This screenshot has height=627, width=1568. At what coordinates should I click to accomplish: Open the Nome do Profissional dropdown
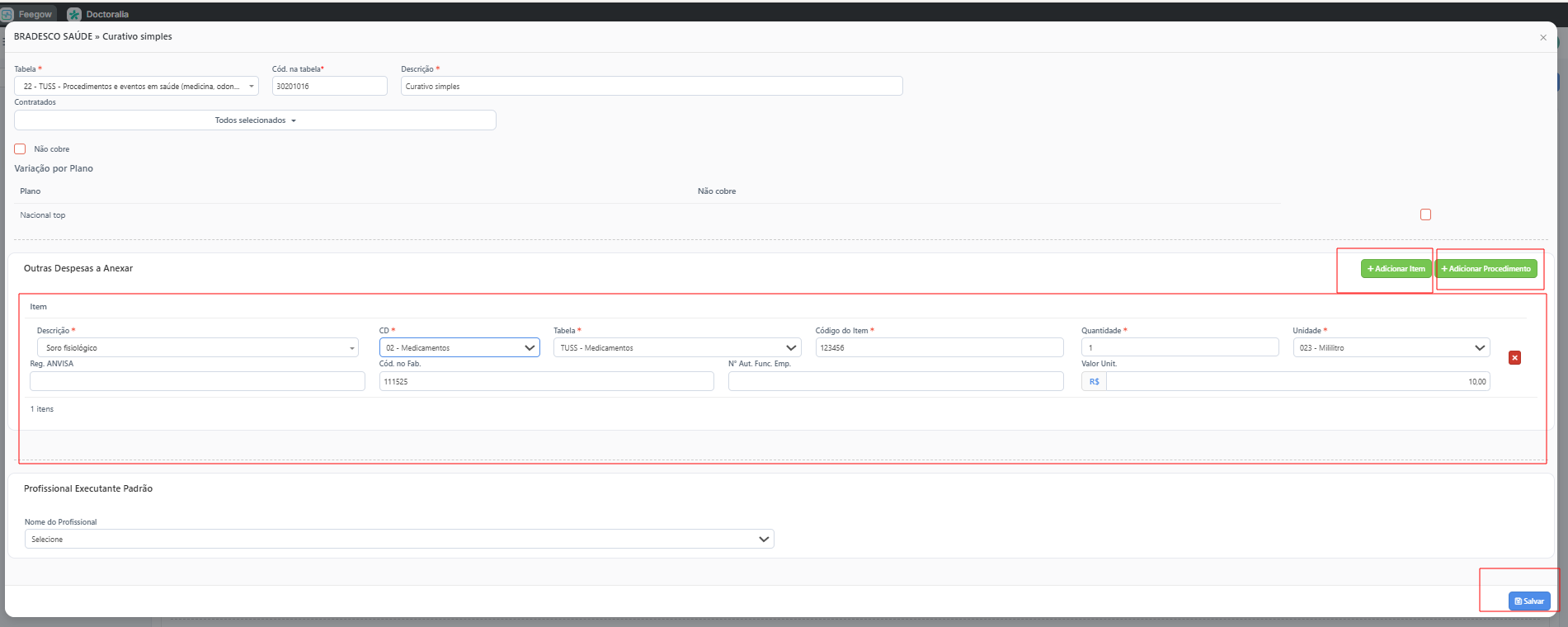(x=399, y=539)
